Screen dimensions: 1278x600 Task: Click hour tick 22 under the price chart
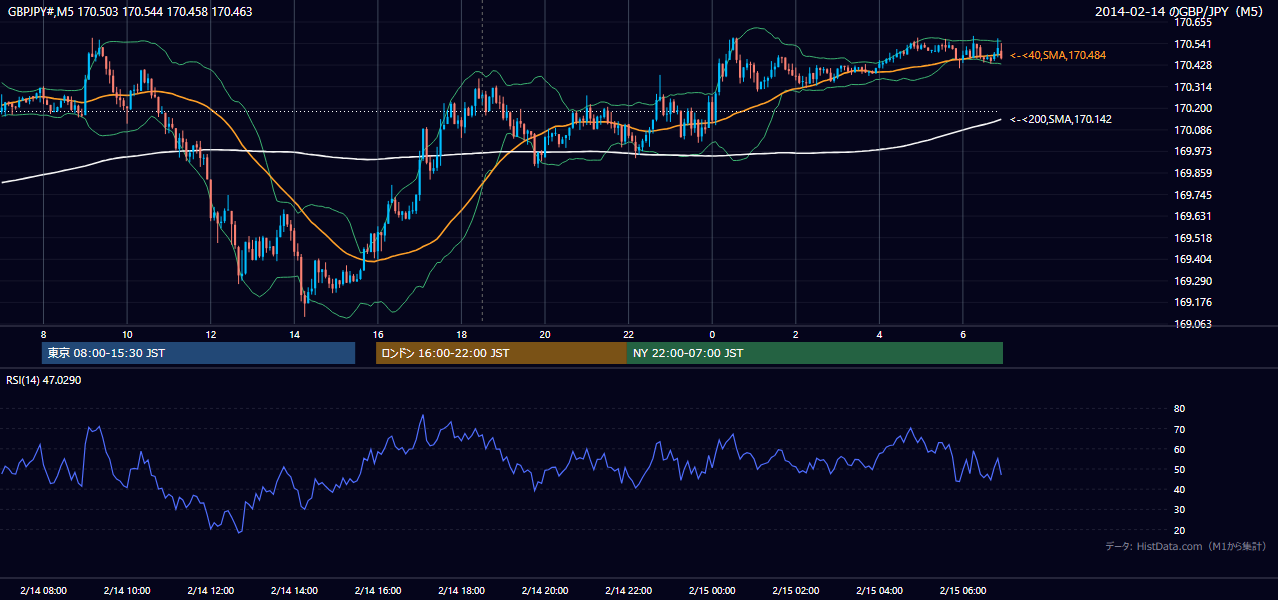pyautogui.click(x=628, y=334)
